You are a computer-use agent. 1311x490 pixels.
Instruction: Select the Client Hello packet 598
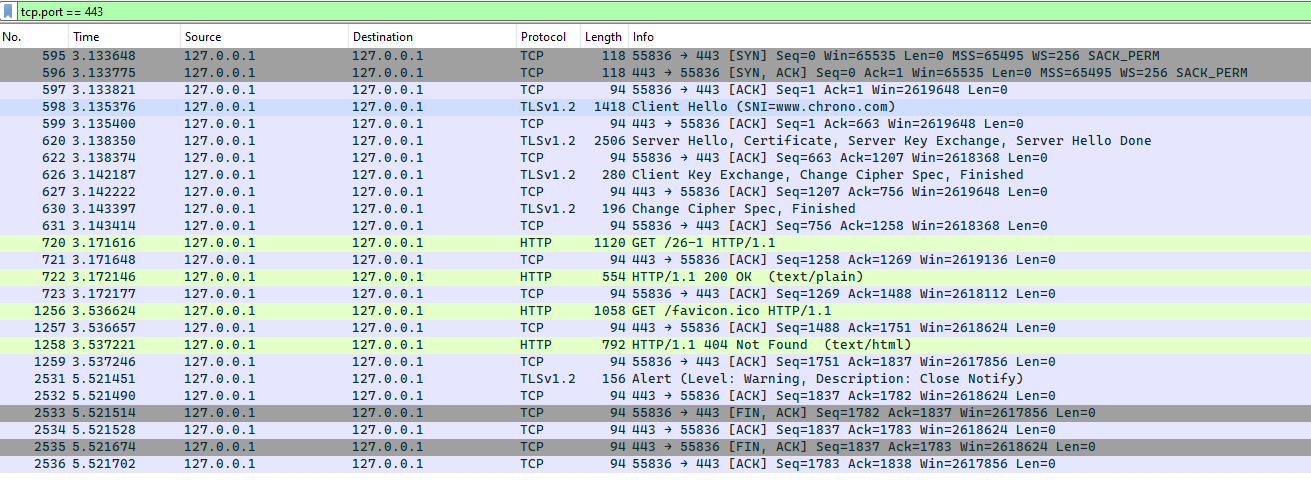[655, 107]
